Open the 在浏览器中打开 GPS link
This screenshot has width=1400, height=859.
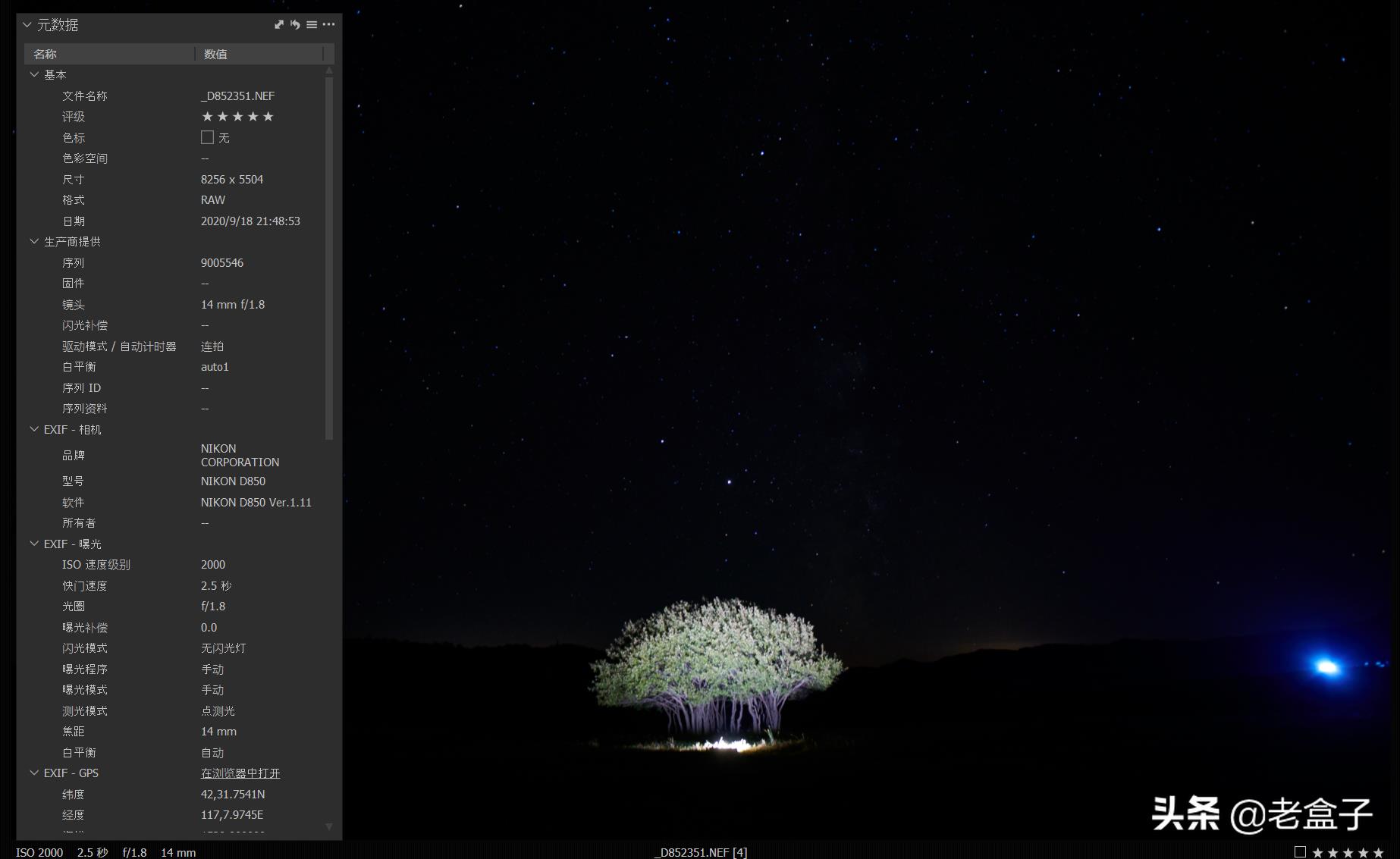tap(240, 773)
